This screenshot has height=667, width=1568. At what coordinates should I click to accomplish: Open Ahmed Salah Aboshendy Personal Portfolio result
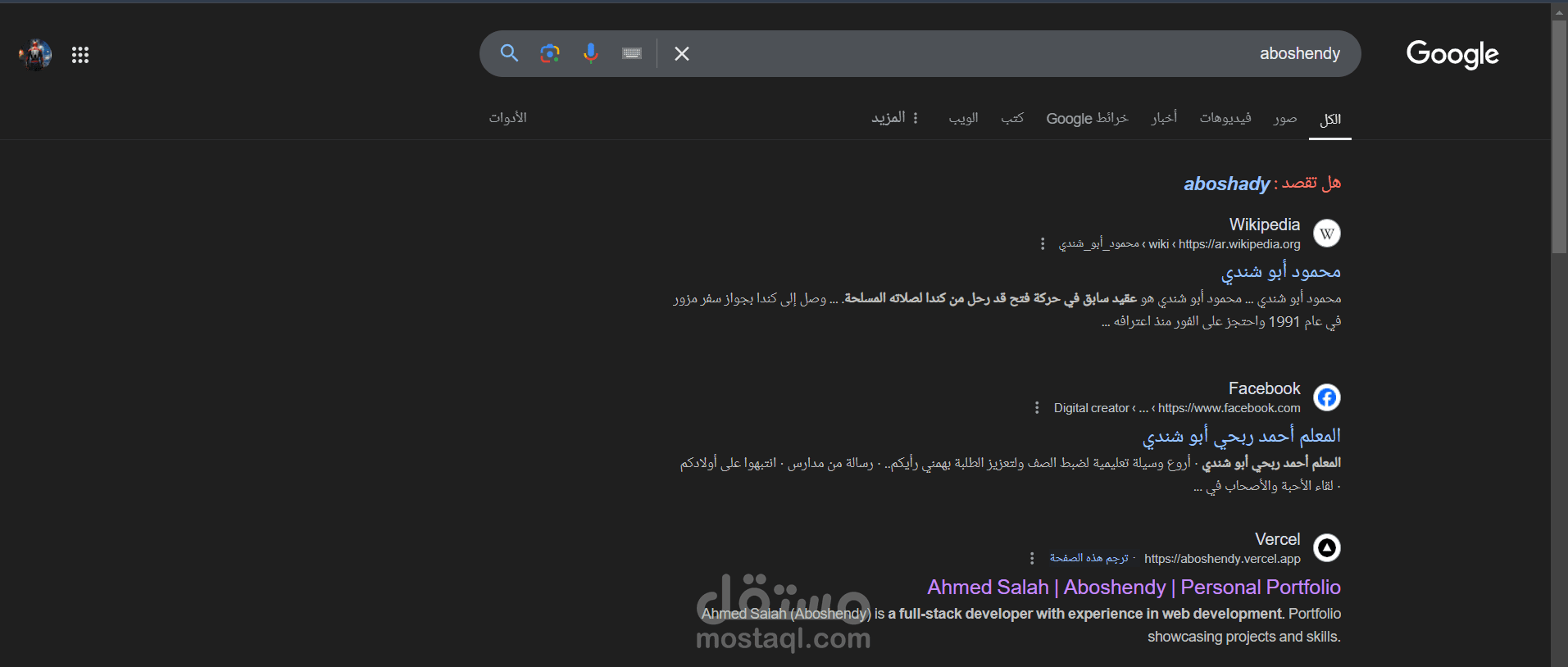[x=1134, y=588]
